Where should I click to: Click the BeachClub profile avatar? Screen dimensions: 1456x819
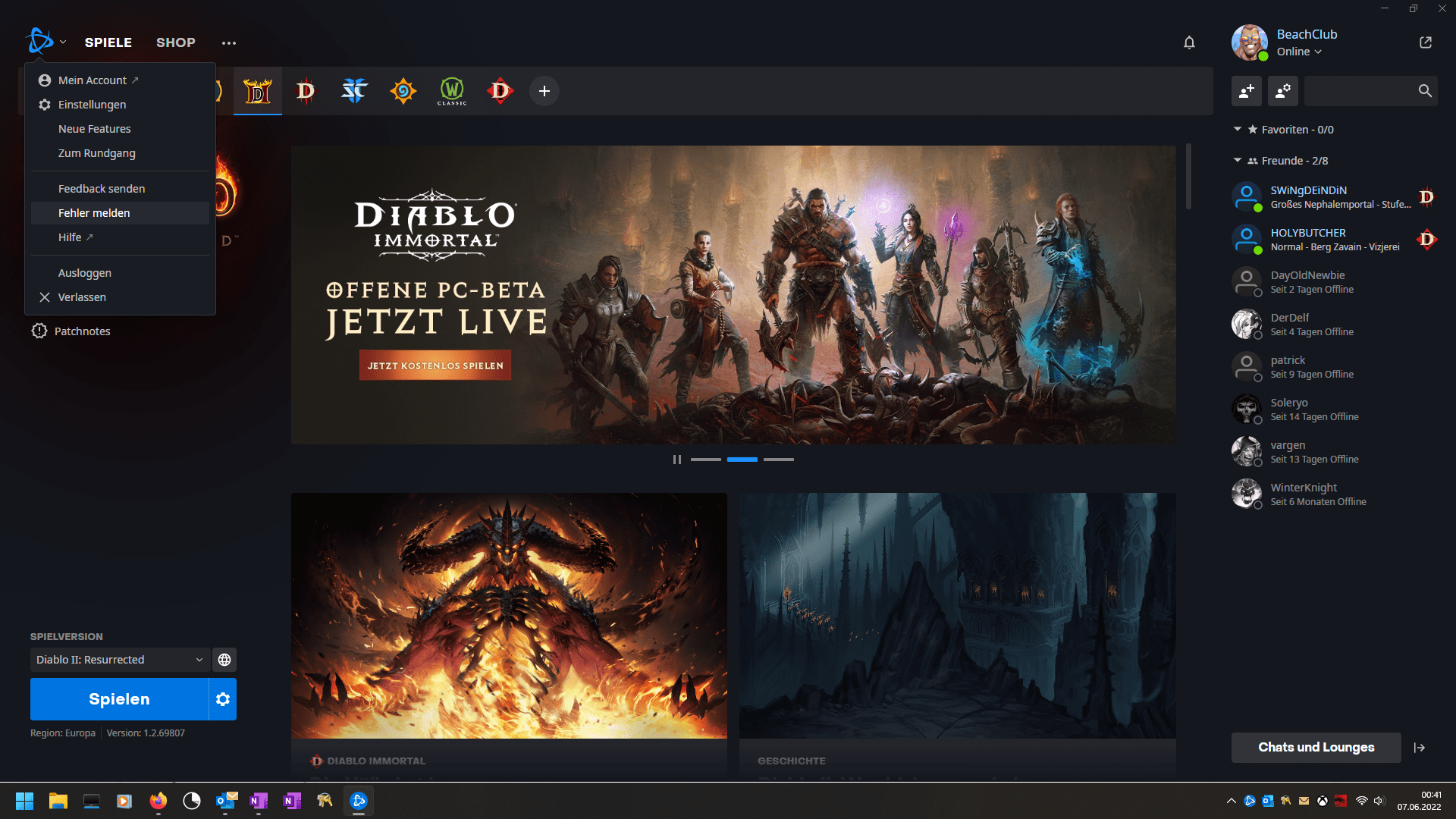(1250, 42)
